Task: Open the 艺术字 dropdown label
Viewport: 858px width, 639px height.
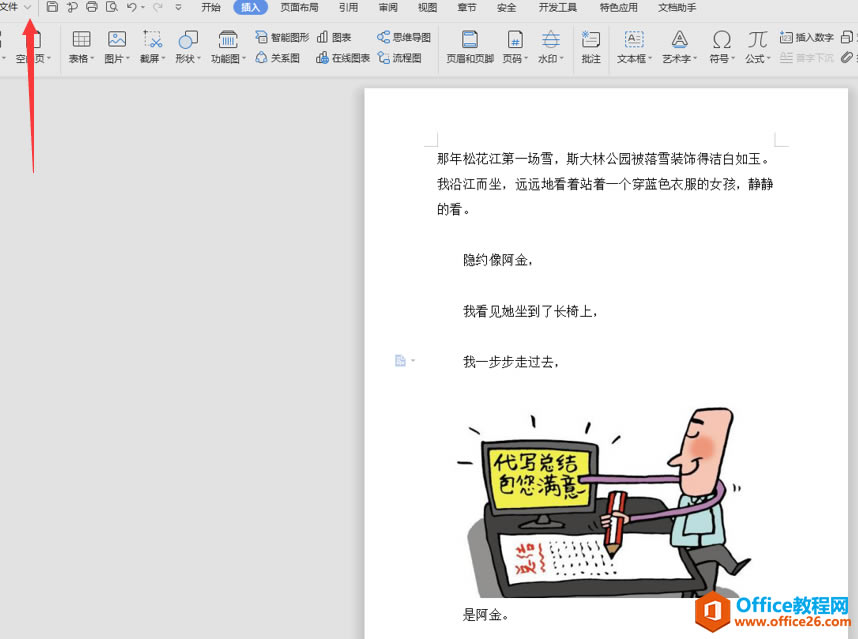Action: pos(680,59)
